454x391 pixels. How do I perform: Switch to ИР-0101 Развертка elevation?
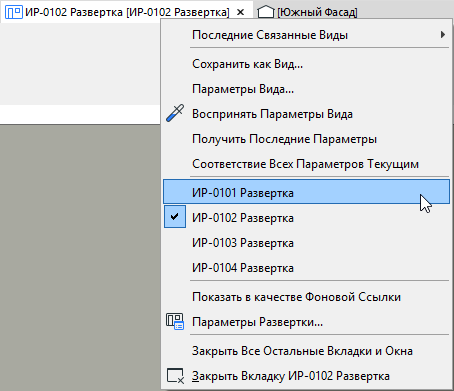[306, 192]
